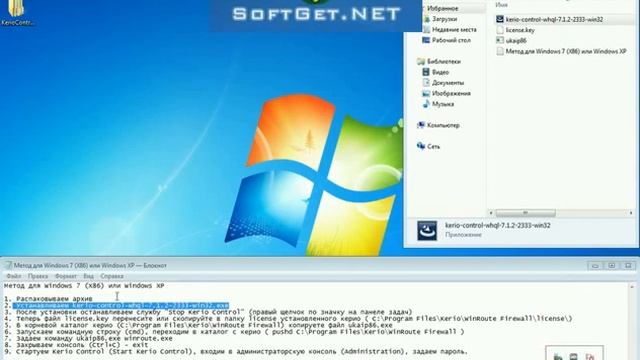The height and width of the screenshot is (360, 640).
Task: Click file name kerio-control-whql-7.1.2-2333-win32 text in details pane
Action: [x=498, y=225]
